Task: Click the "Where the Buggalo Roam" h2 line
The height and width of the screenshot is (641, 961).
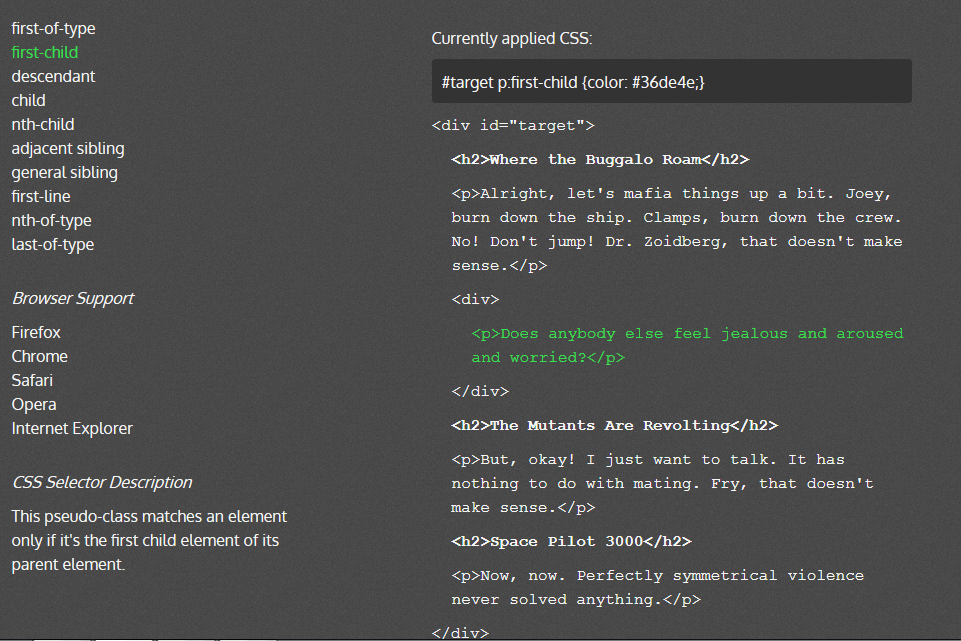Action: tap(600, 160)
